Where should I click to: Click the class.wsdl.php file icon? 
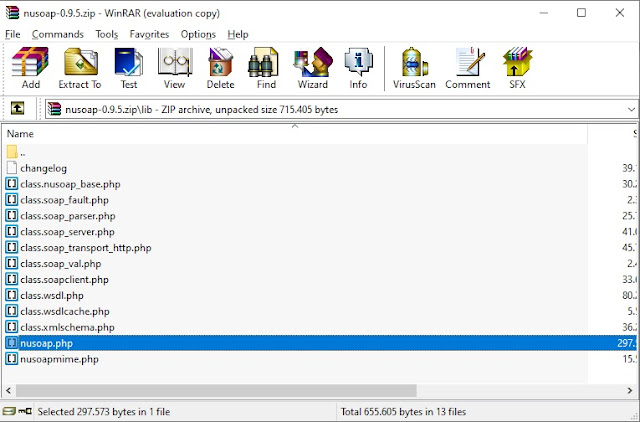click(12, 295)
